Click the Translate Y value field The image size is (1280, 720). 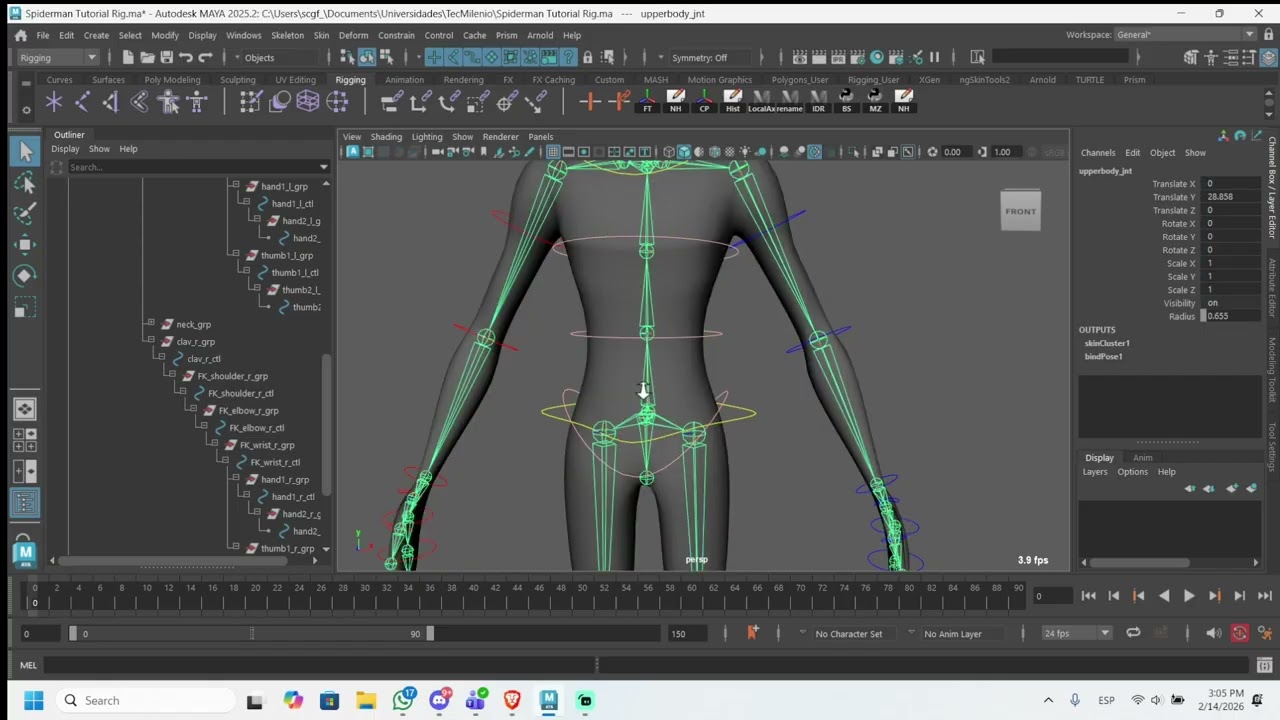coord(1231,197)
